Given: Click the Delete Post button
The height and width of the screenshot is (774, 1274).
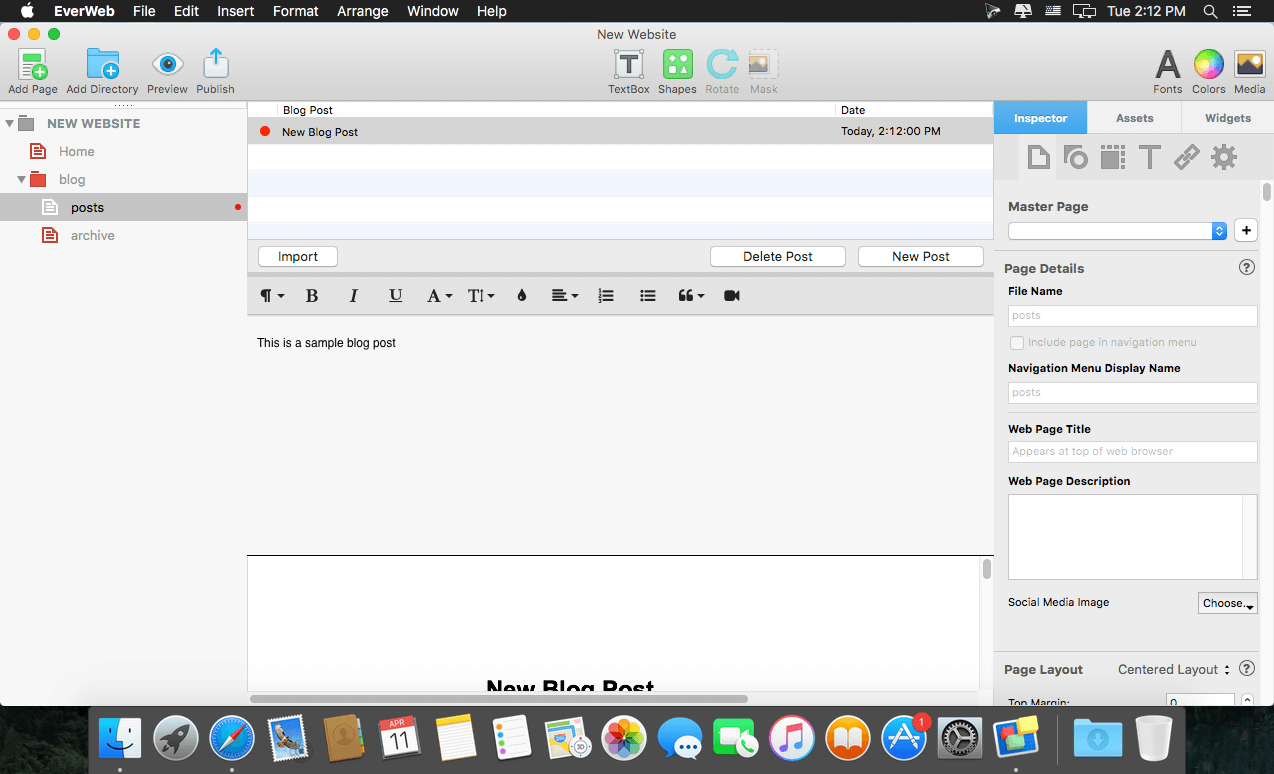Looking at the screenshot, I should coord(777,257).
